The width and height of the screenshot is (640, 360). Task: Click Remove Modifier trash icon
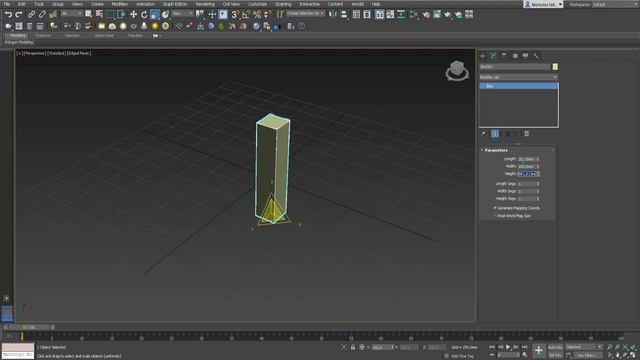point(527,133)
